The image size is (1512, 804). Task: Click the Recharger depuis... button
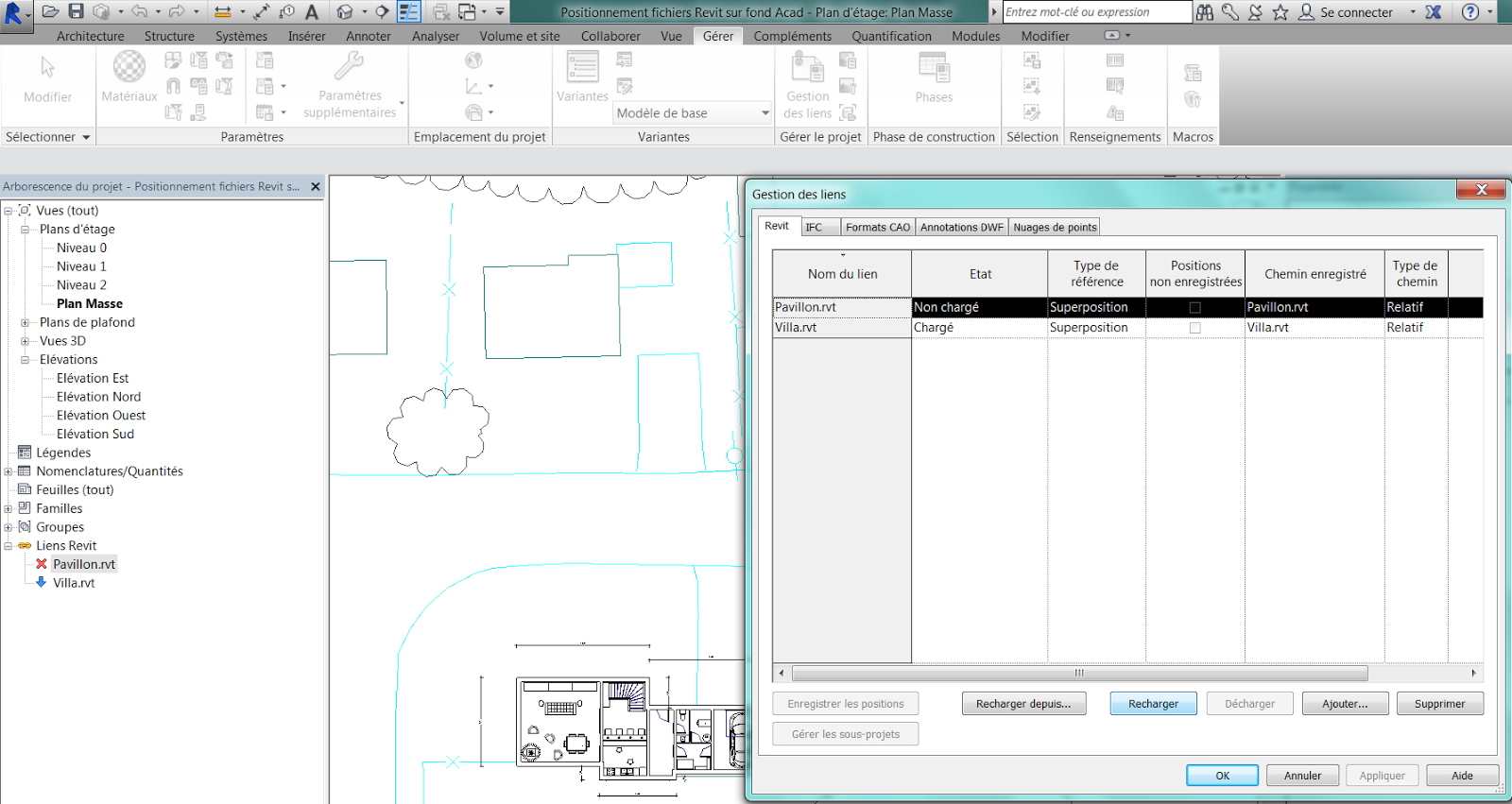click(1023, 704)
